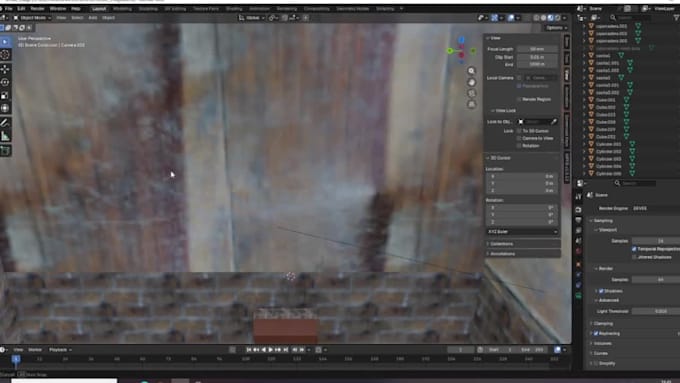Select the Move tool in the left toolbar
The height and width of the screenshot is (383, 680).
pos(5,69)
